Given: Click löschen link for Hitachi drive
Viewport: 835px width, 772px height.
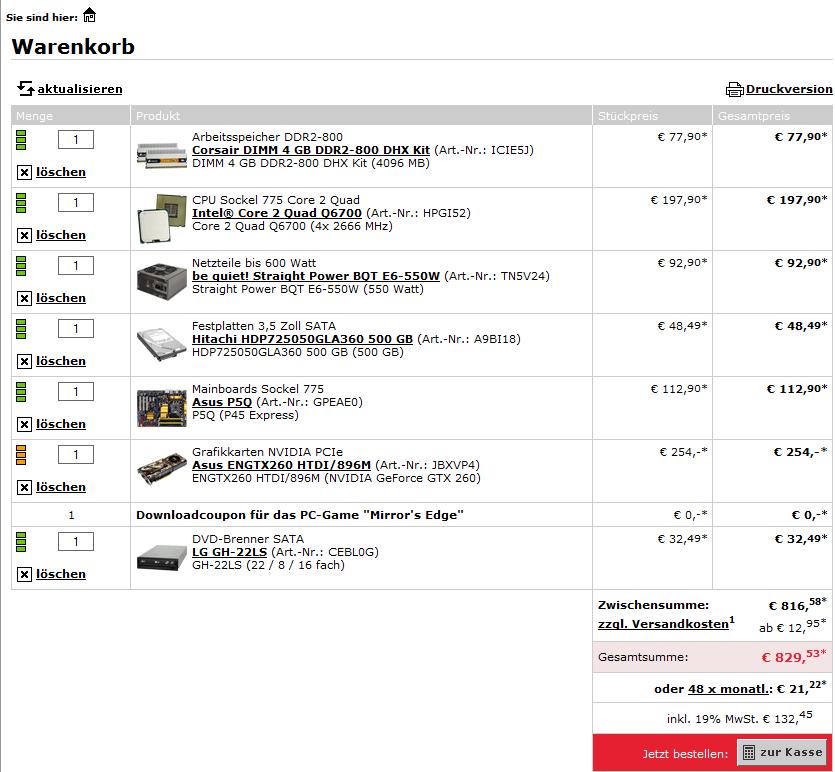Looking at the screenshot, I should click(61, 361).
